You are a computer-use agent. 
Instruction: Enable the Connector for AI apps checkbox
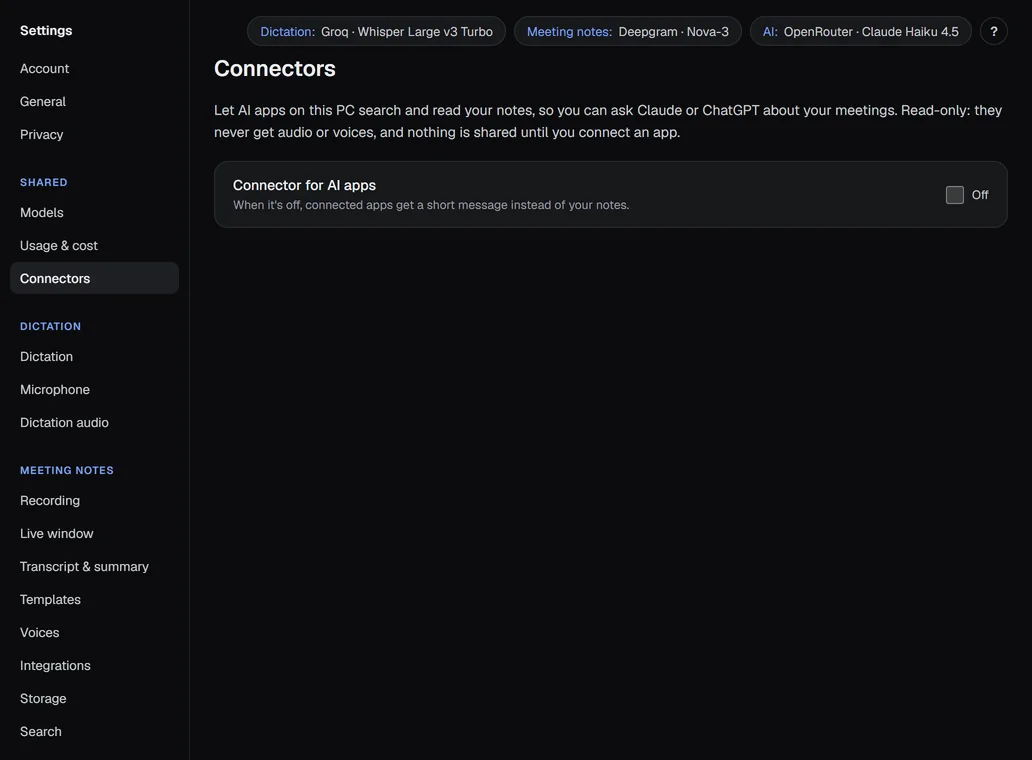click(x=954, y=195)
